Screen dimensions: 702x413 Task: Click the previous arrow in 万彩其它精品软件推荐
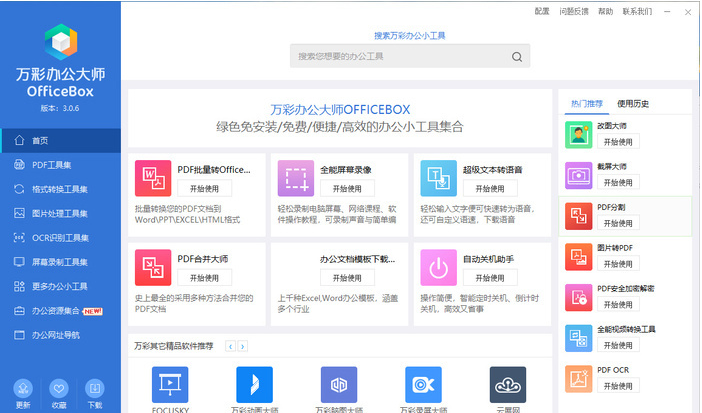[x=231, y=346]
